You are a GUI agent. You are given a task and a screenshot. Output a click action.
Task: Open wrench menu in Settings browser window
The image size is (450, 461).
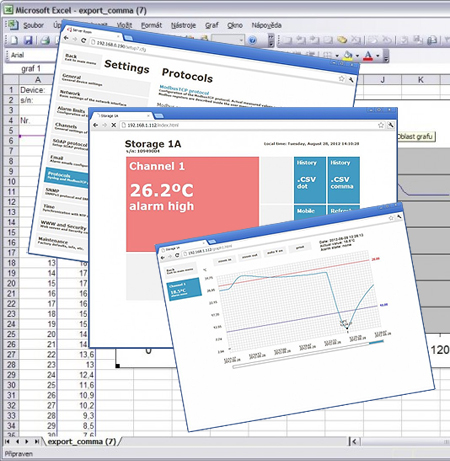click(351, 79)
